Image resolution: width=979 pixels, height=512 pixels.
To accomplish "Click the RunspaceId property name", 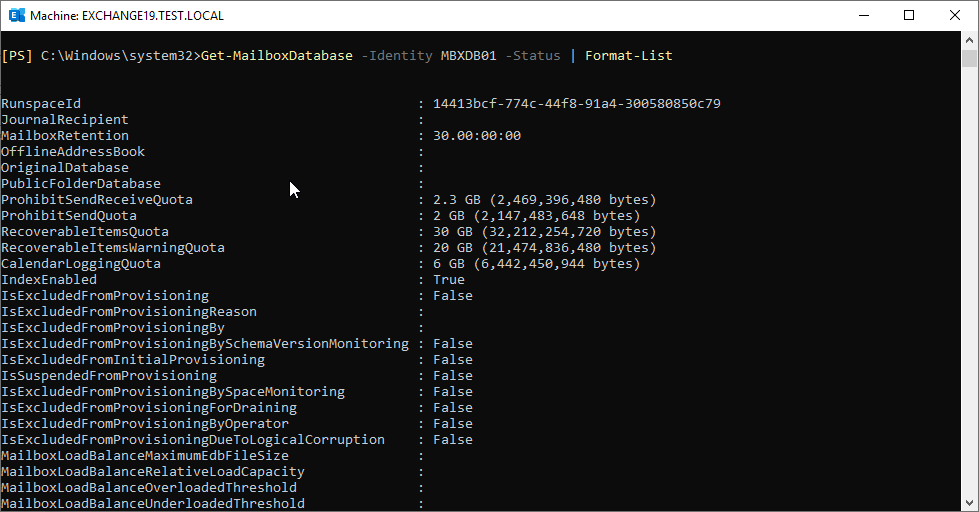I will point(41,104).
